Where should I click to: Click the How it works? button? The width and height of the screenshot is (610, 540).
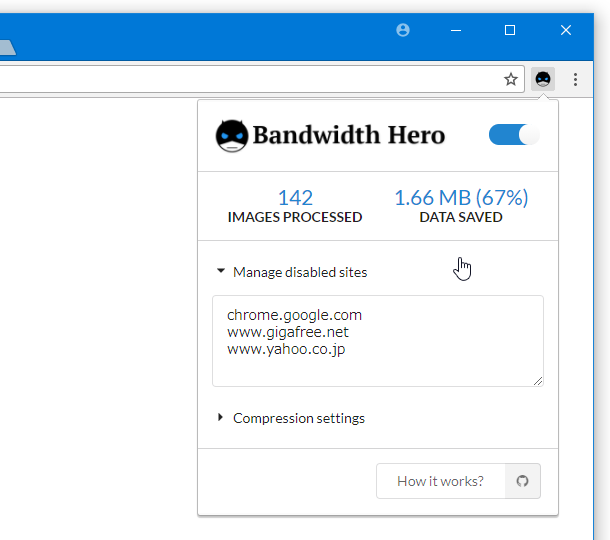(x=440, y=481)
